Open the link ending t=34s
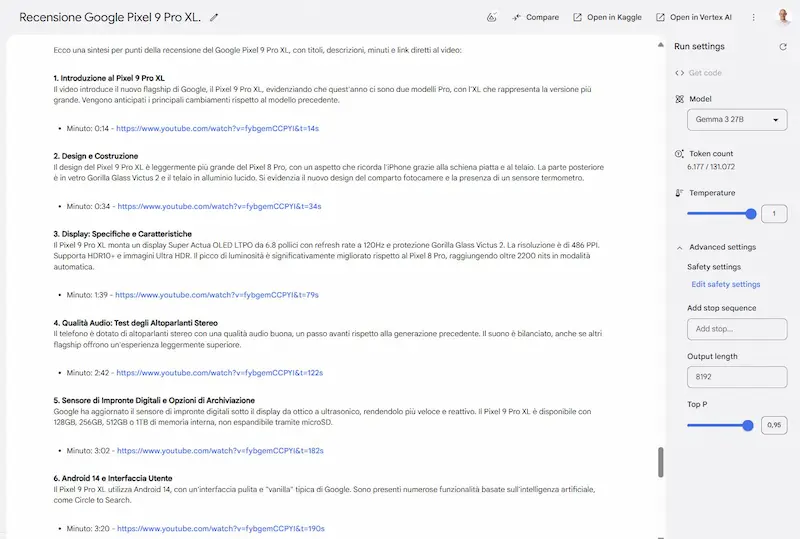 point(219,207)
